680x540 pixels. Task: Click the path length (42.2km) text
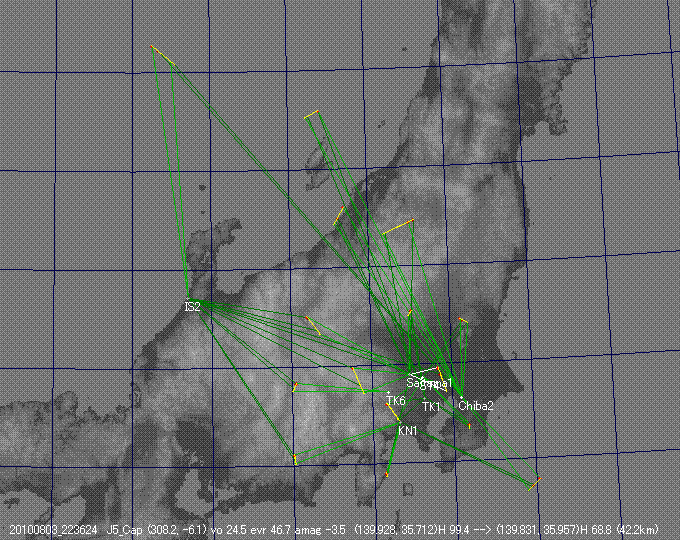(638, 530)
